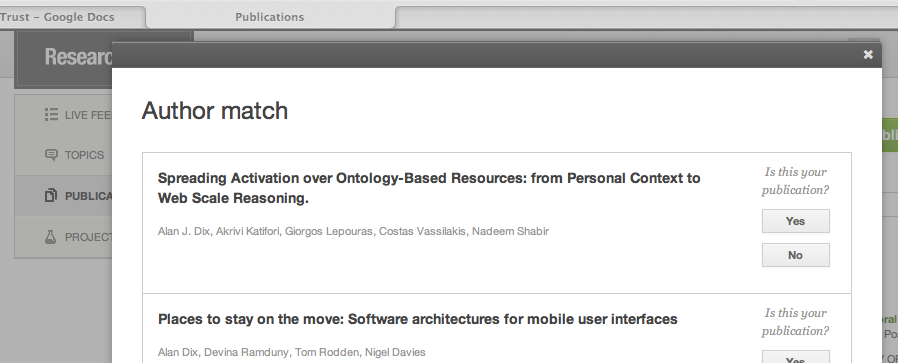The image size is (898, 363).
Task: Answer No for Spreading Activation publication
Action: coord(795,255)
